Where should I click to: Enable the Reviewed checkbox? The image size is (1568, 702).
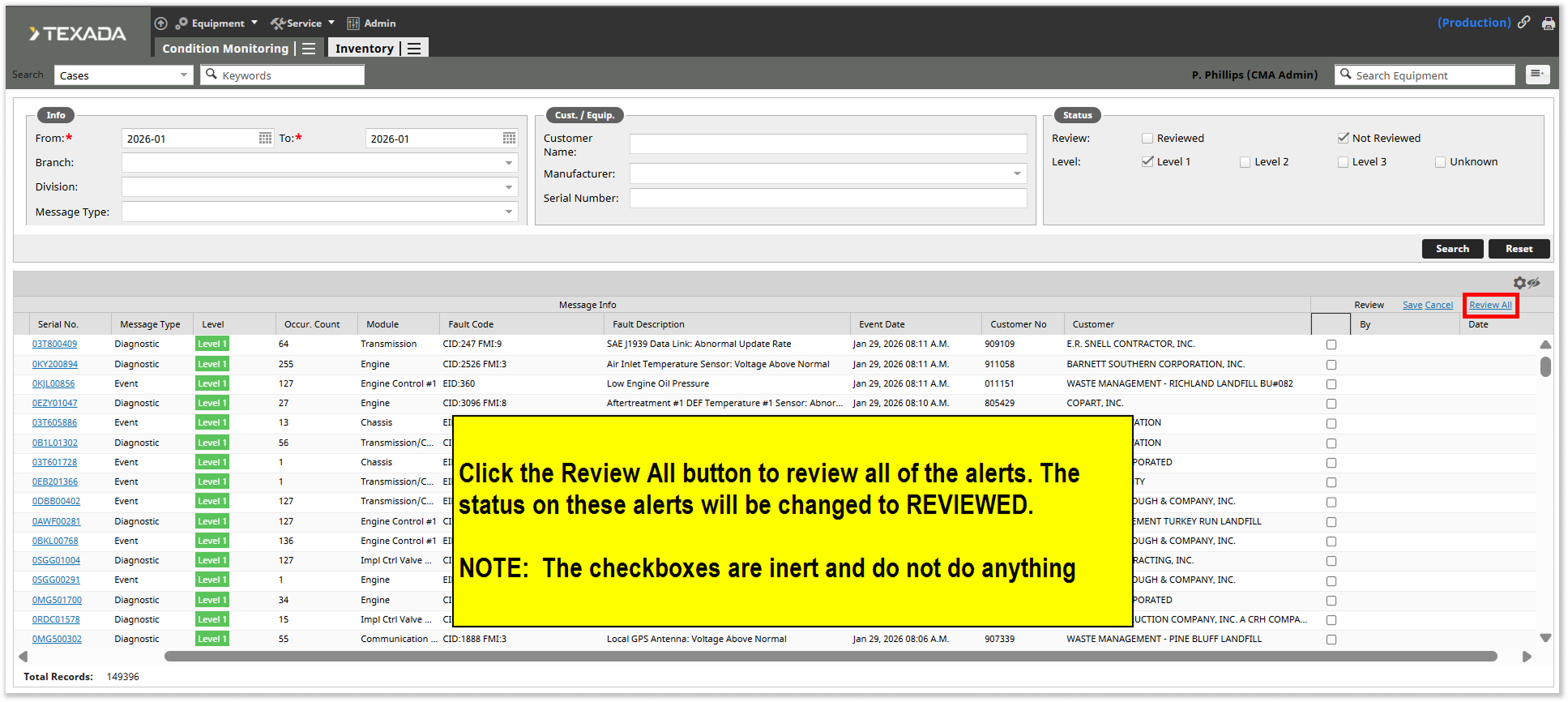point(1147,139)
